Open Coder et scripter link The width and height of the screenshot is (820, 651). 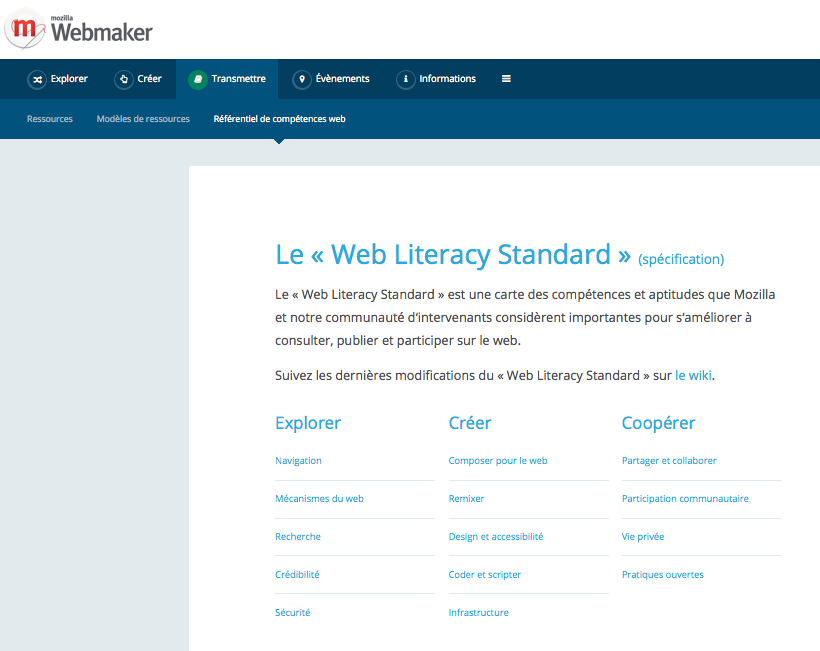[x=484, y=574]
